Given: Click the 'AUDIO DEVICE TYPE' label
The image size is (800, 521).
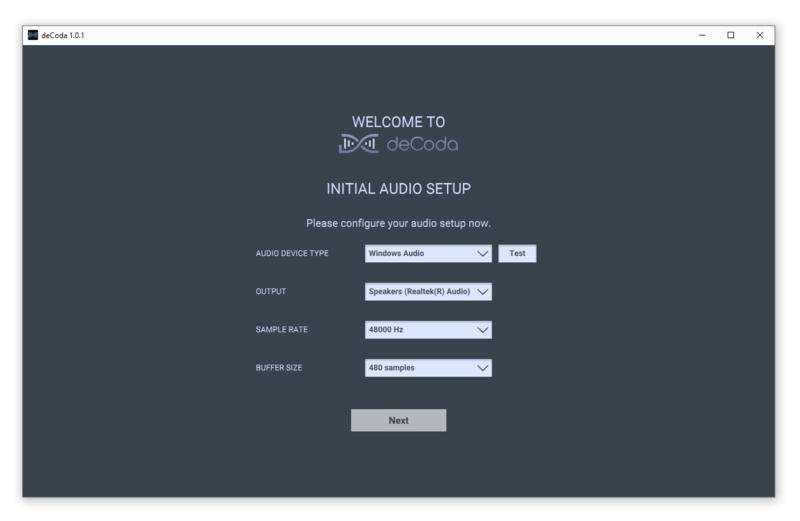Looking at the screenshot, I should (x=292, y=254).
